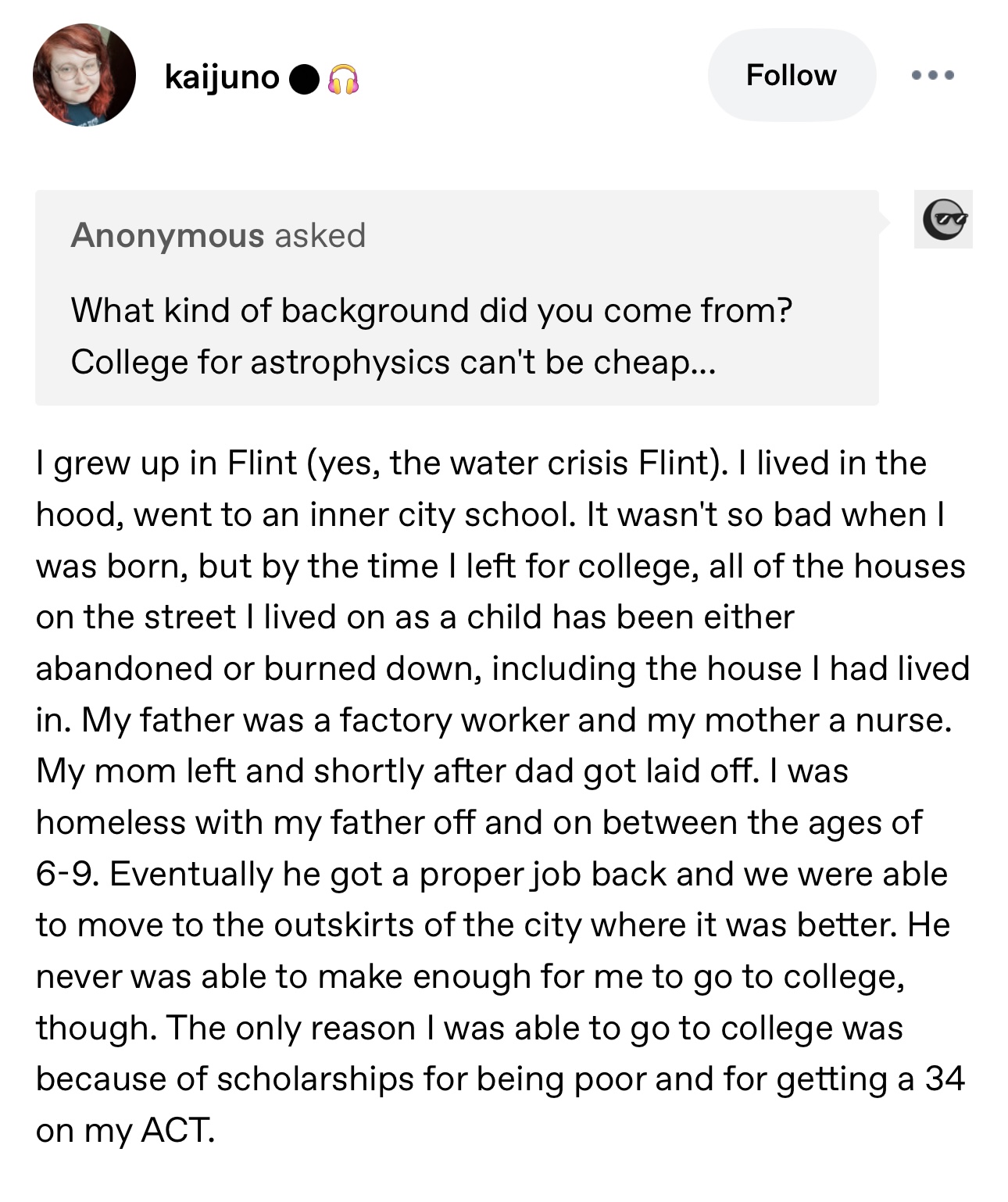The height and width of the screenshot is (1202, 1008).
Task: Select the line College for astrophysics can't be cheap
Action: tap(392, 362)
